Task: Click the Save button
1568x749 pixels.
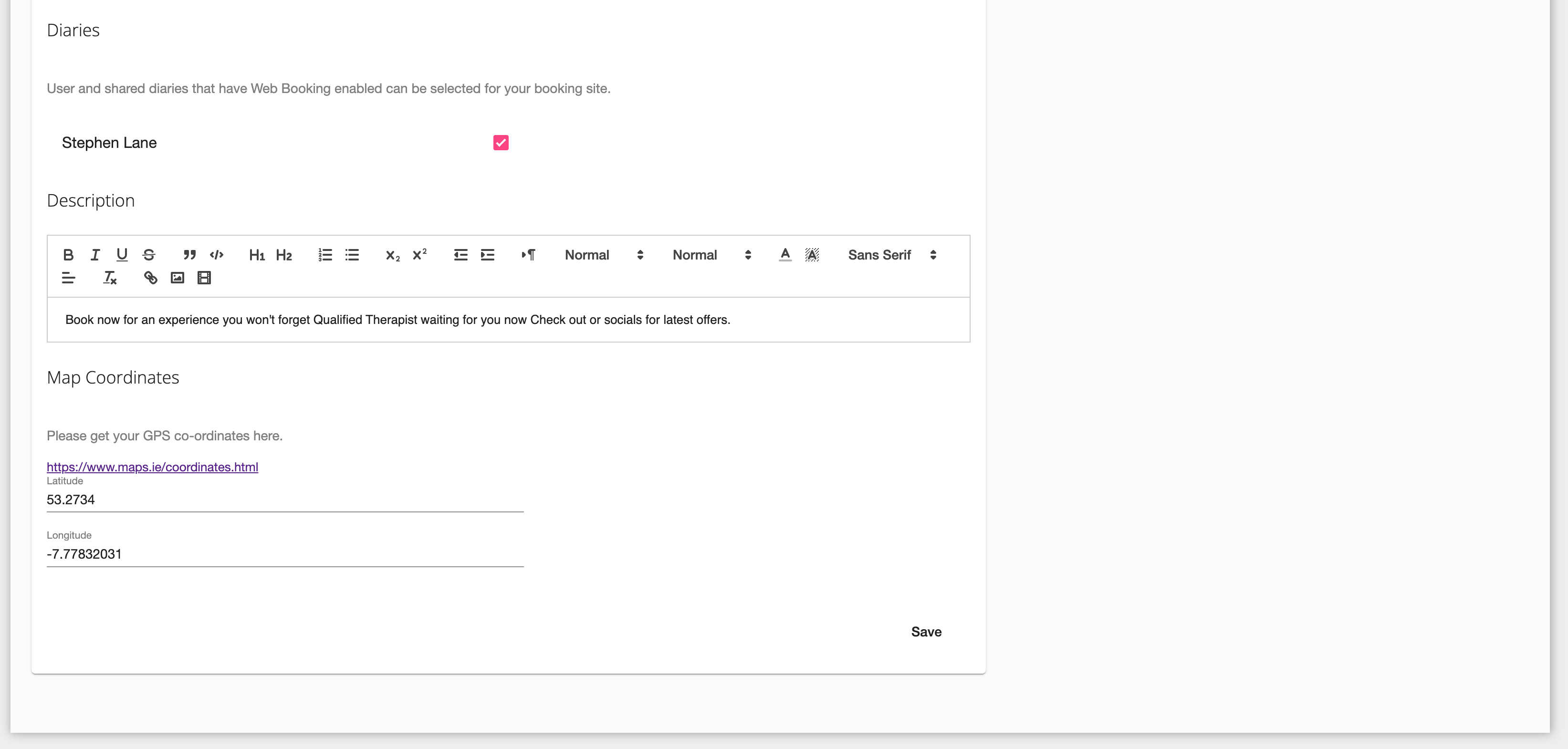Action: (x=925, y=631)
